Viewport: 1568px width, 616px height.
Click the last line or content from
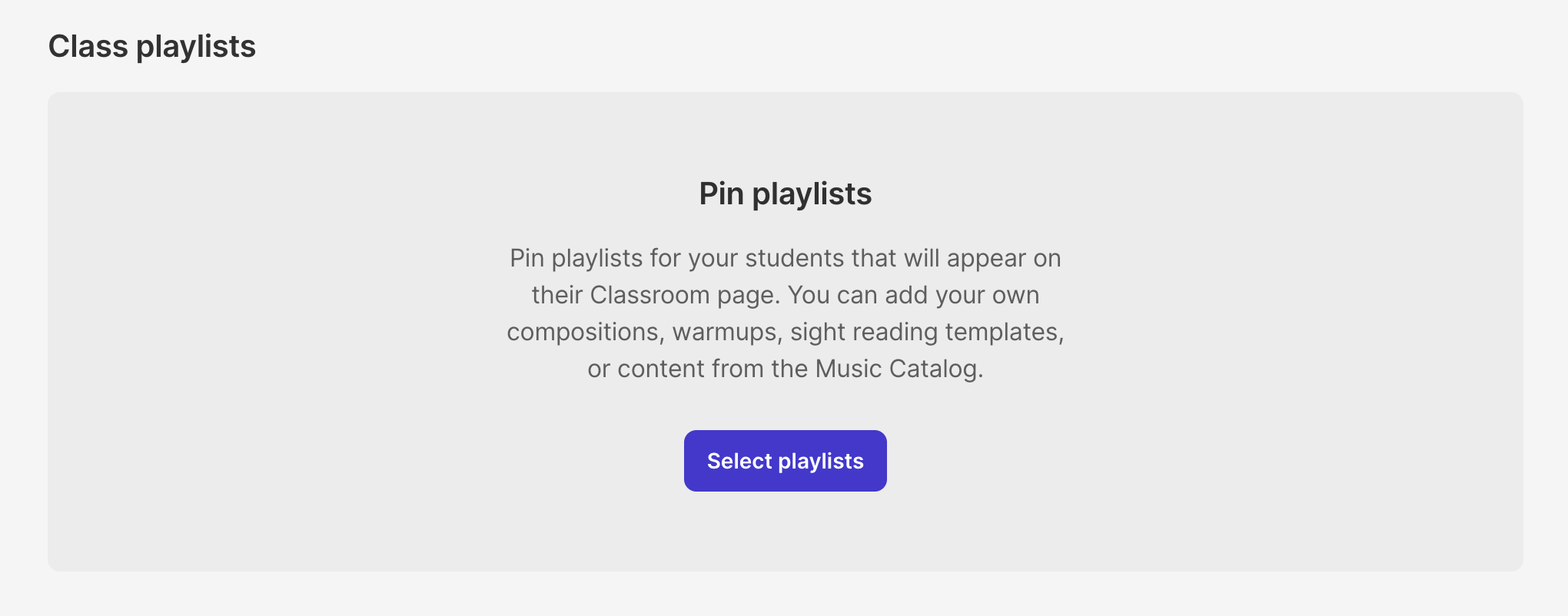785,369
